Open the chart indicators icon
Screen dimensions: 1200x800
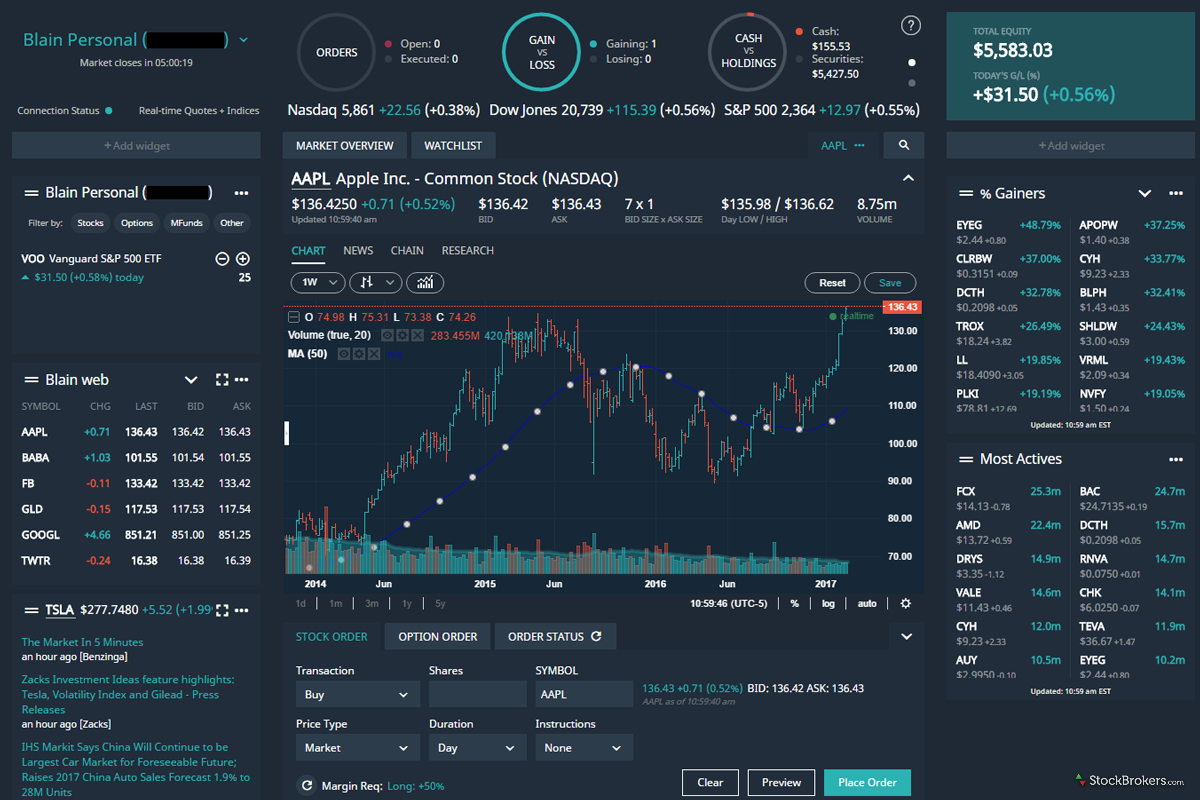(426, 283)
